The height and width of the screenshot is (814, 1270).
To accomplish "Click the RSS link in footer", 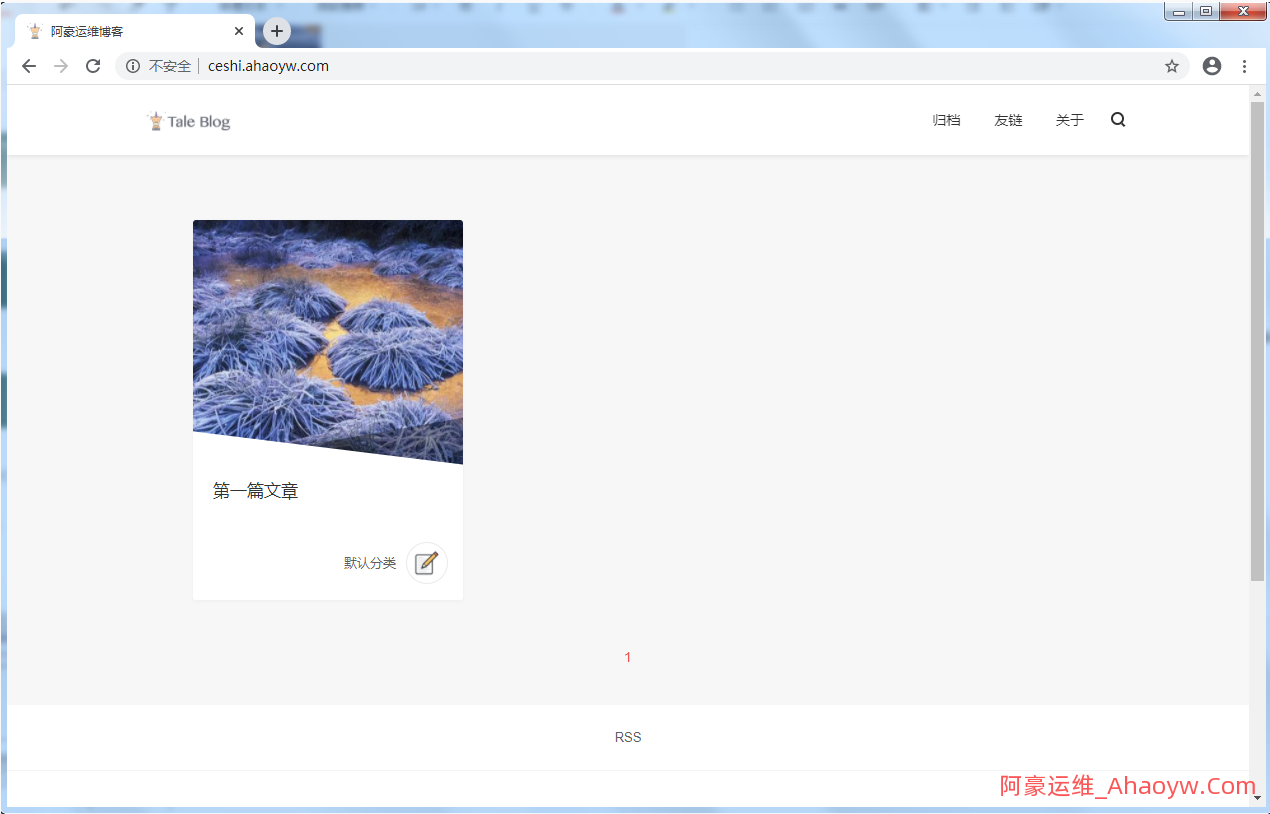I will point(628,737).
